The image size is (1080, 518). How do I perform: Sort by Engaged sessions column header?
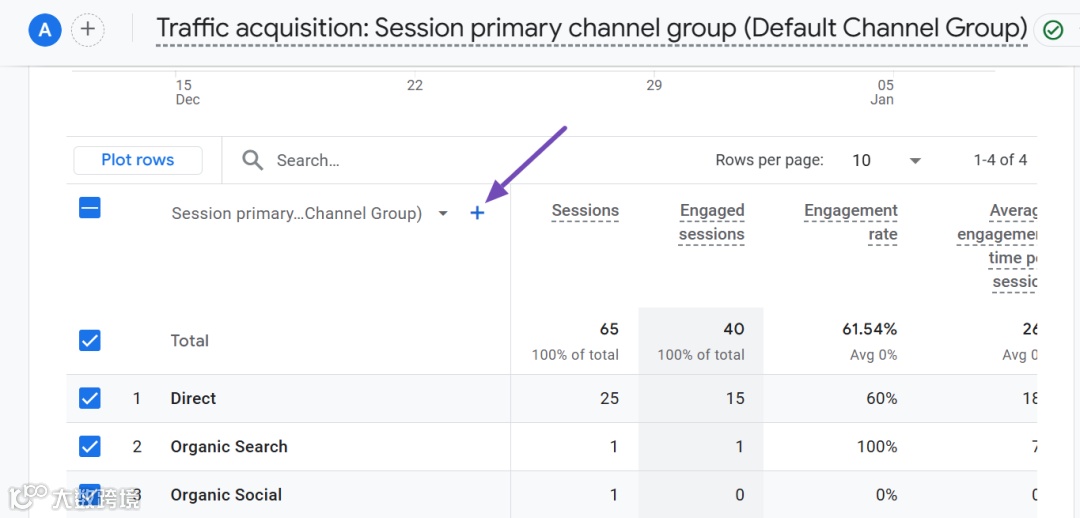pos(711,222)
